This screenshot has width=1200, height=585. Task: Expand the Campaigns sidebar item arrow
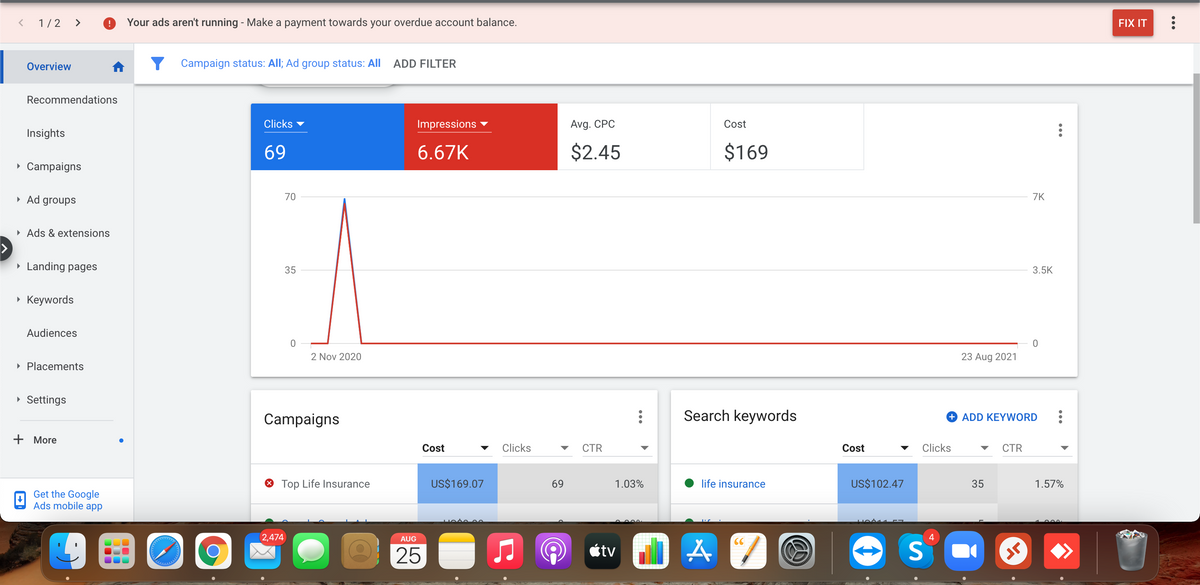[18, 166]
